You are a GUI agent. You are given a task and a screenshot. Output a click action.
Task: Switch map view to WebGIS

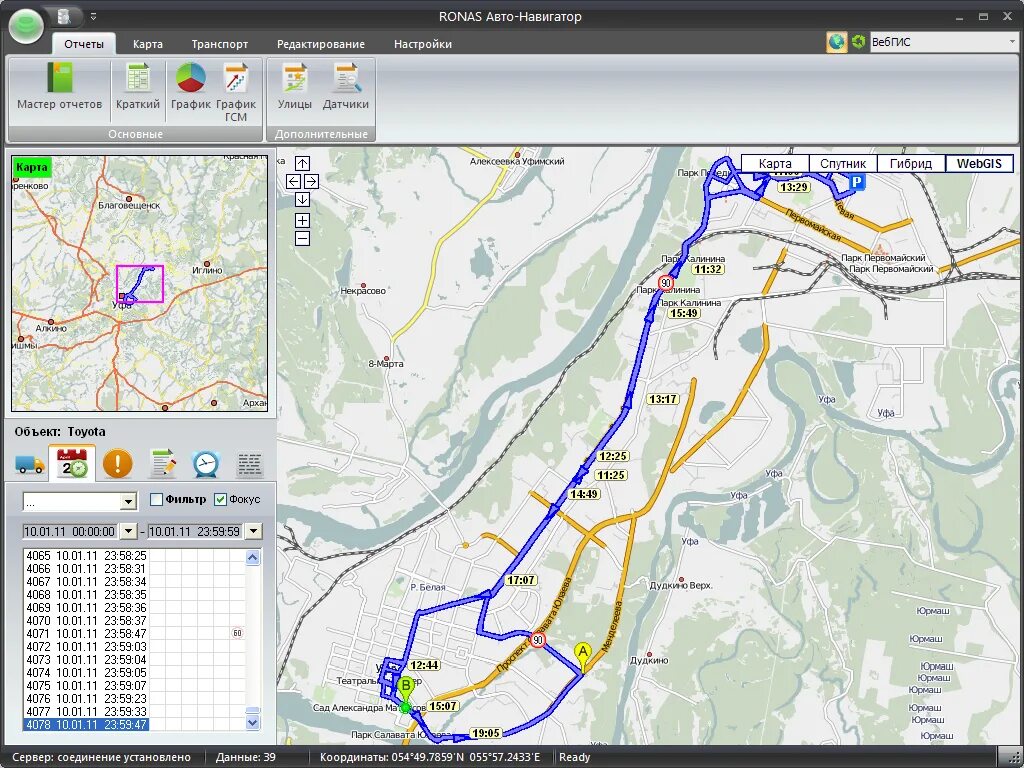tap(979, 163)
